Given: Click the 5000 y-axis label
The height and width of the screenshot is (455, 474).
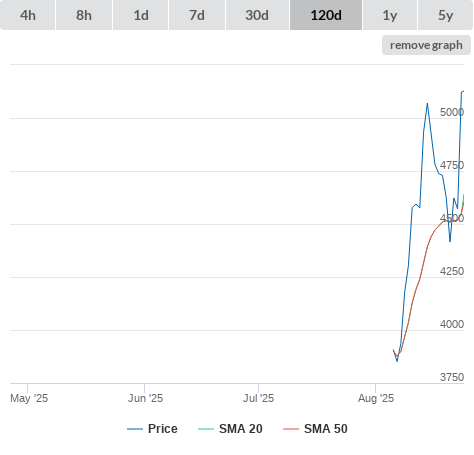Looking at the screenshot, I should pyautogui.click(x=452, y=112).
